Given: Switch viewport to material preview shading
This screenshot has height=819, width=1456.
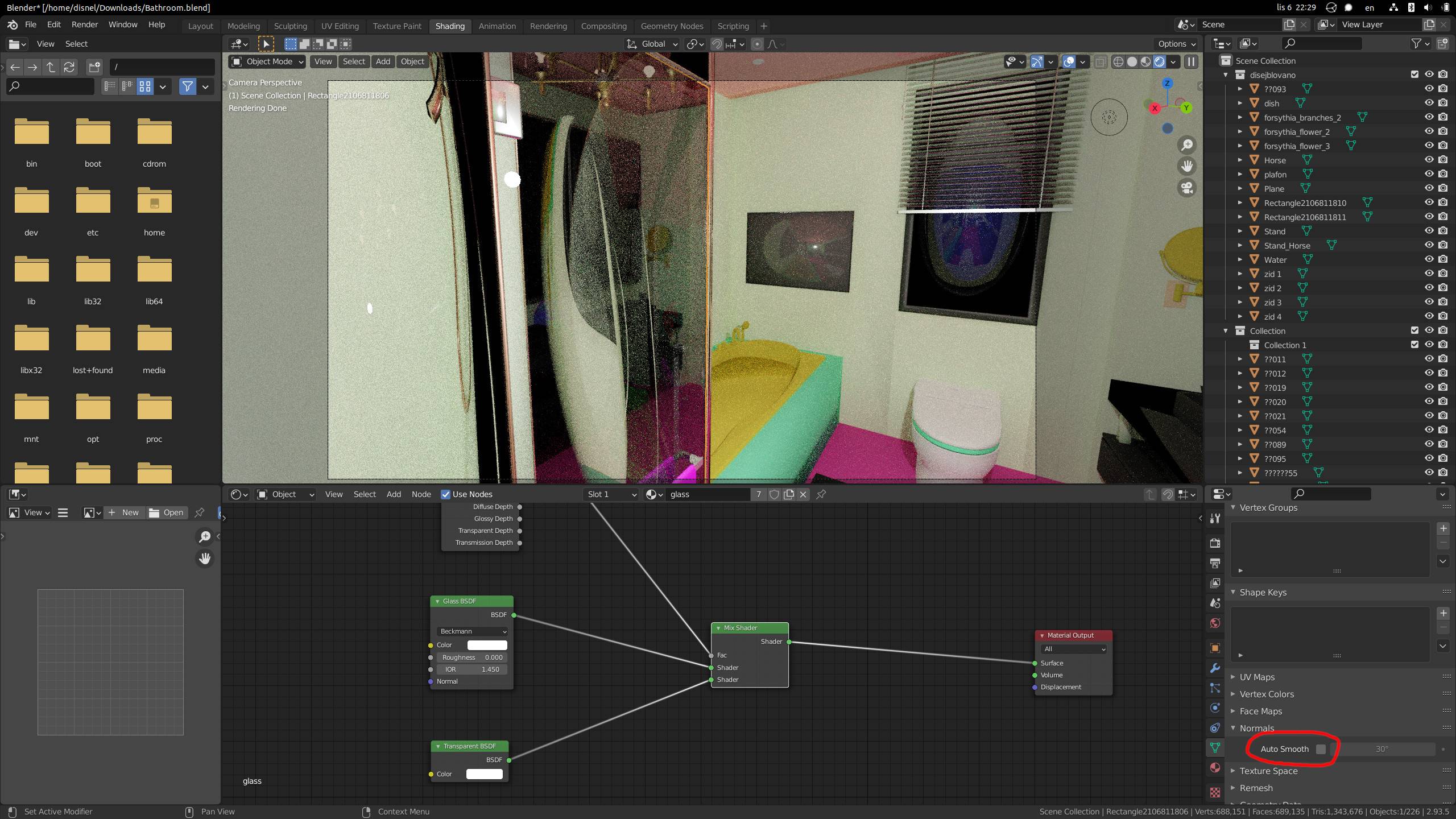Looking at the screenshot, I should [x=1145, y=61].
